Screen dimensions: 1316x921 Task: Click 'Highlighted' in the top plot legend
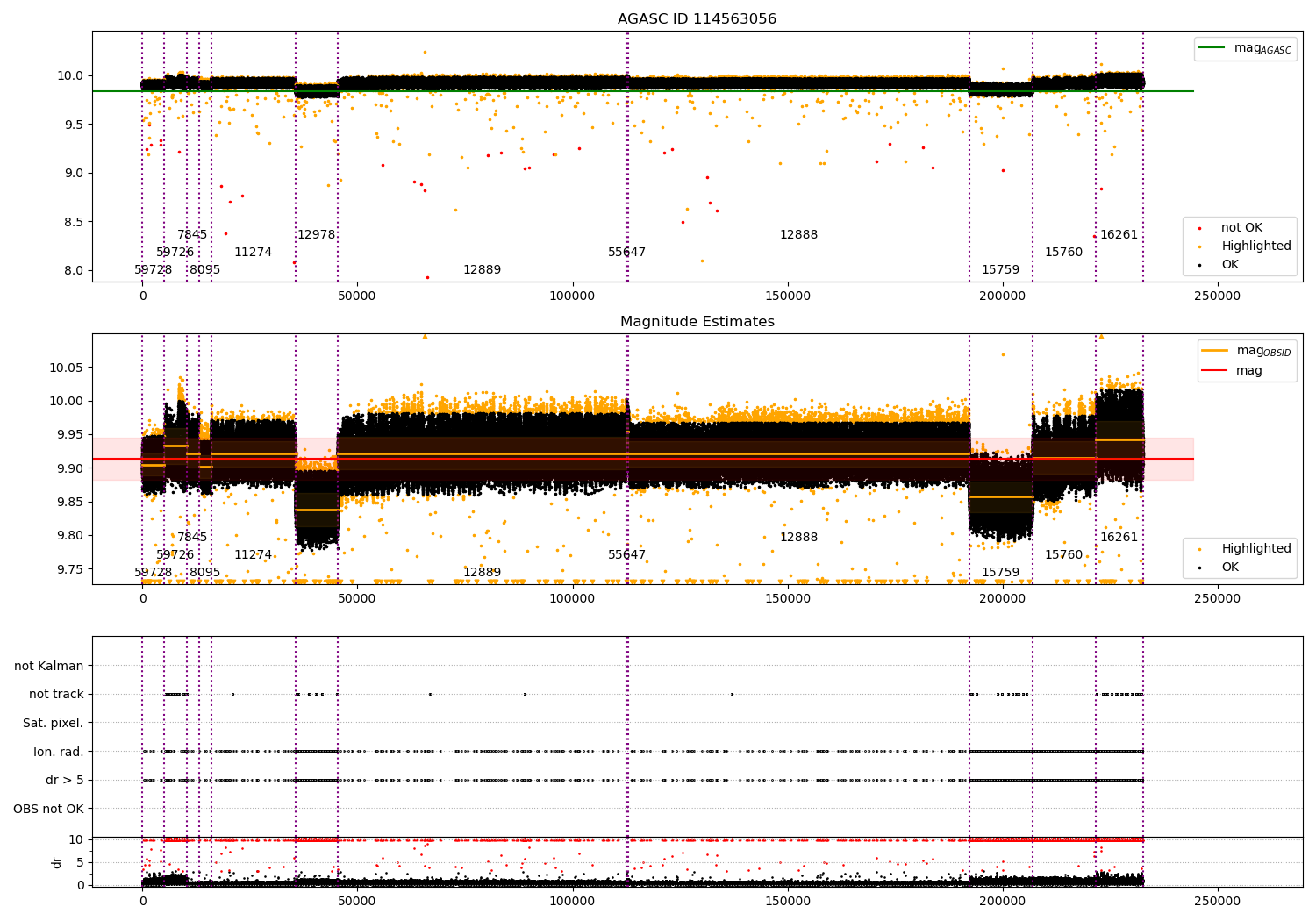[x=1255, y=246]
